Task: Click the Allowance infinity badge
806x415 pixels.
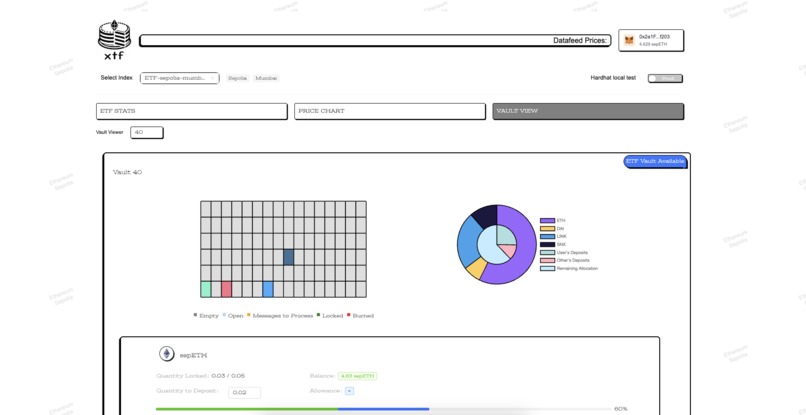Action: 349,391
